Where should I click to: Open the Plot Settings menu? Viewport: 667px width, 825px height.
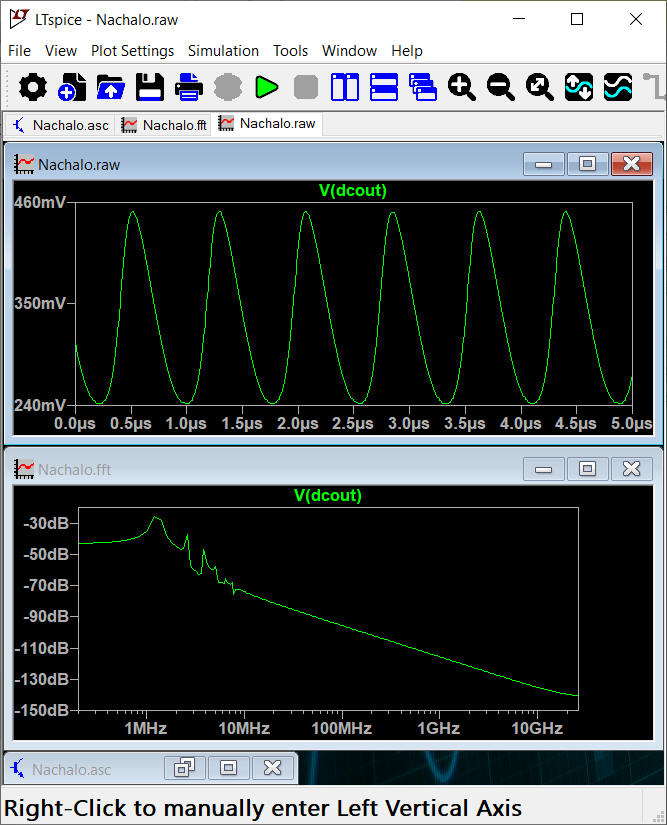pyautogui.click(x=132, y=51)
